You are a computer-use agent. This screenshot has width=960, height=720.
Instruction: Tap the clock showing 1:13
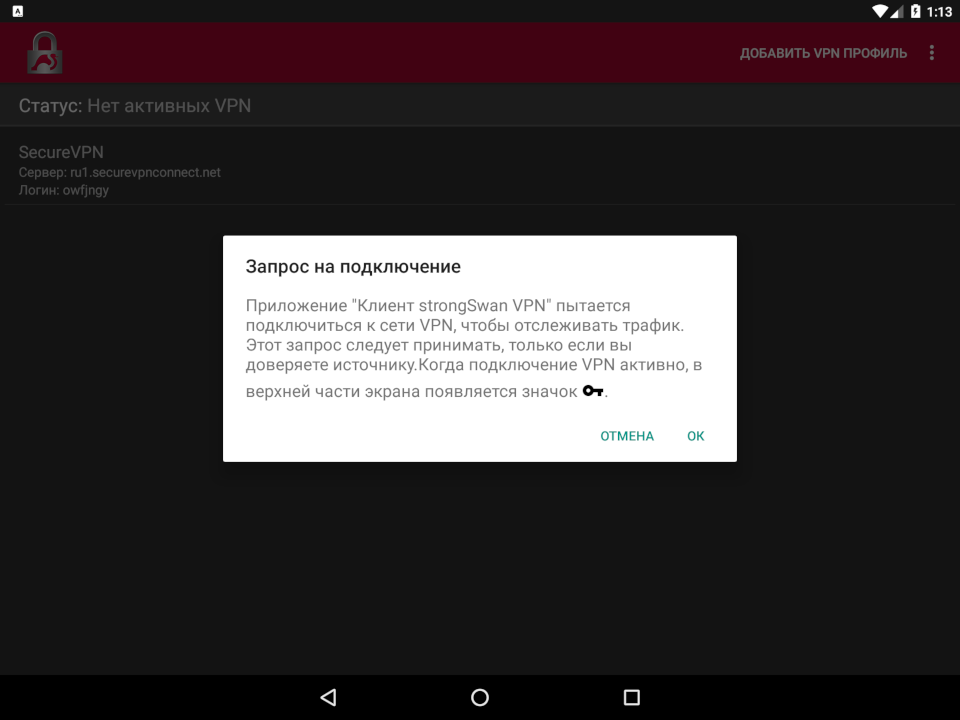(939, 12)
